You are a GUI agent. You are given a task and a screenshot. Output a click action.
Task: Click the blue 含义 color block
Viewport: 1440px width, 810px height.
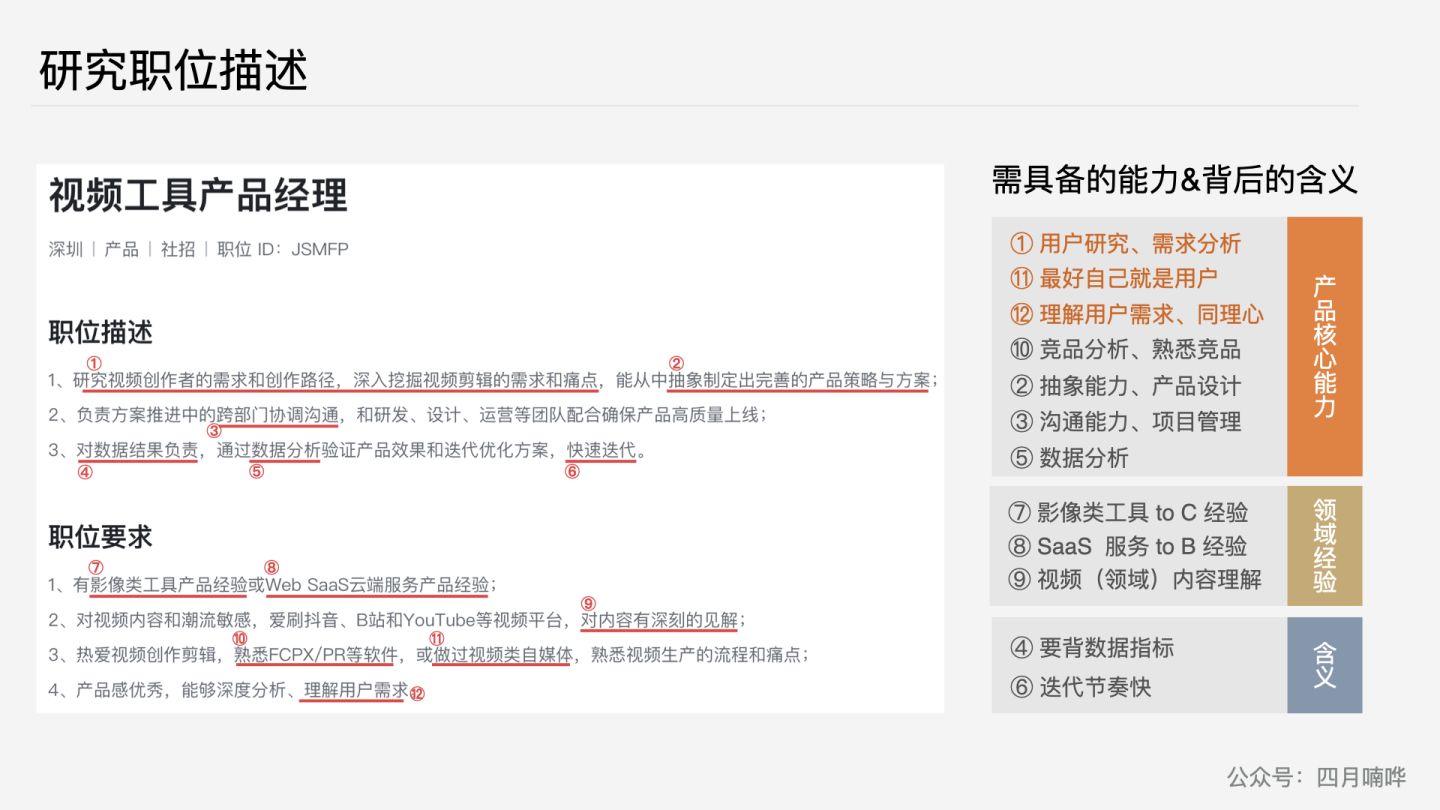point(1324,665)
